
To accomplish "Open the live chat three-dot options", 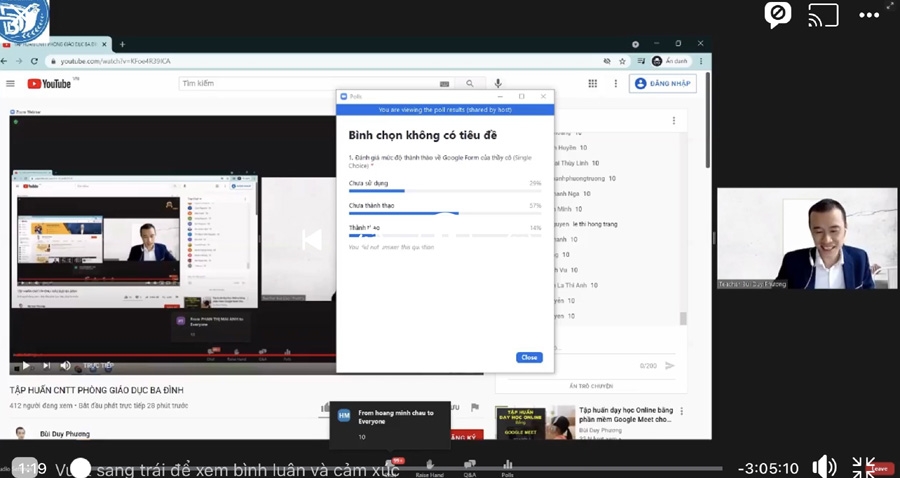I will tap(674, 121).
